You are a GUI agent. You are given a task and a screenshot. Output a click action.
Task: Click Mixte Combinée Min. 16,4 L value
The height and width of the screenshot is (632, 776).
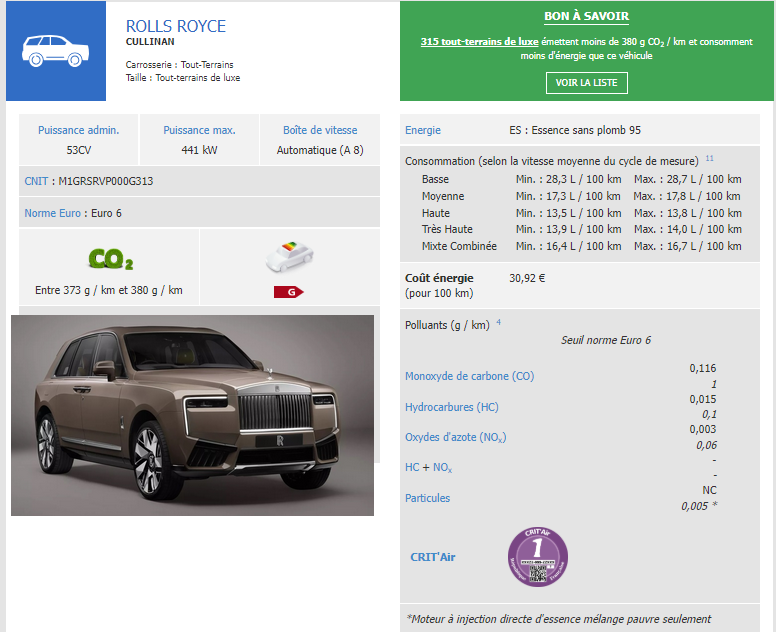click(569, 246)
